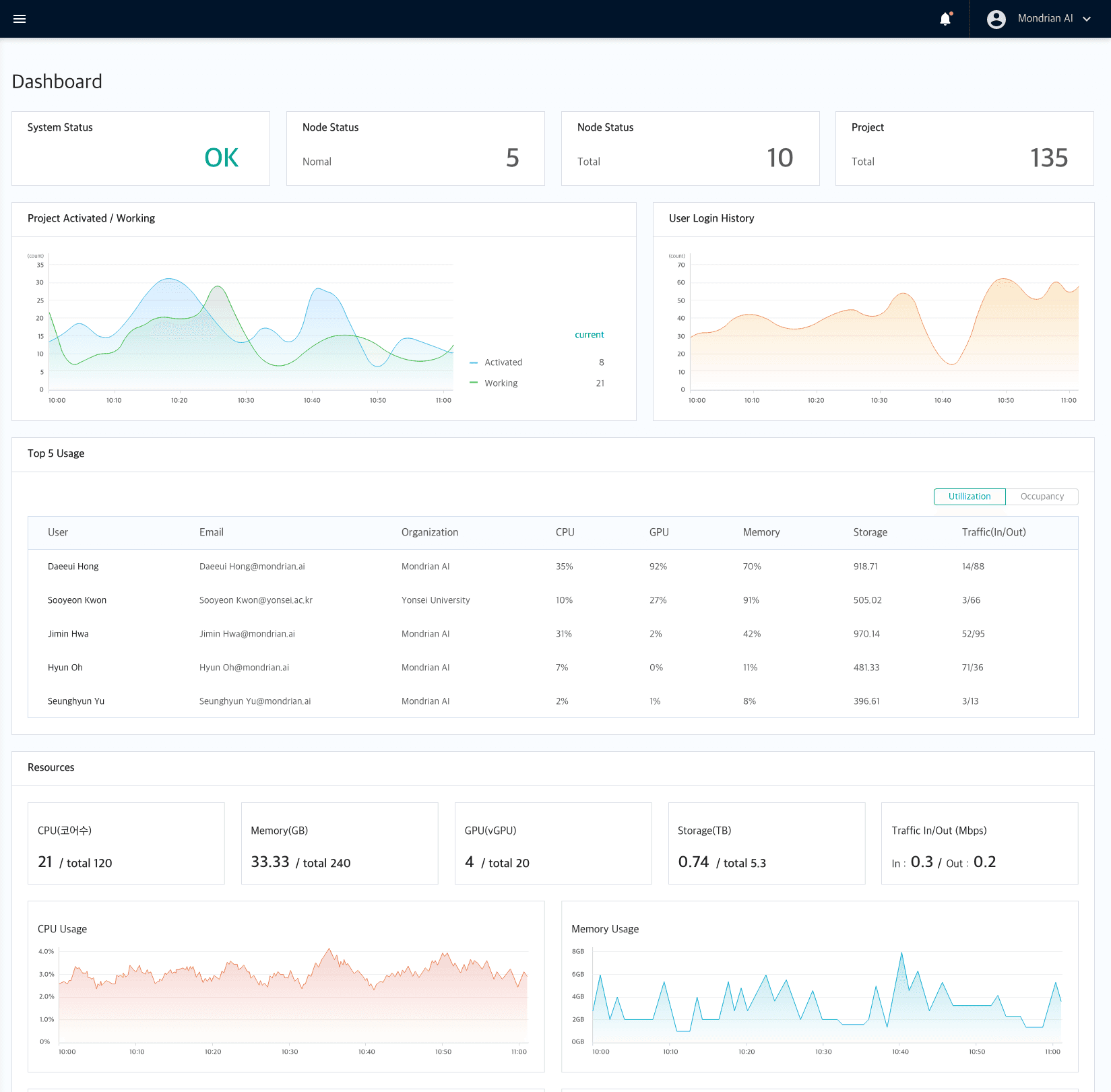Click the user avatar icon
Screen dimensions: 1111x1092
pos(996,19)
